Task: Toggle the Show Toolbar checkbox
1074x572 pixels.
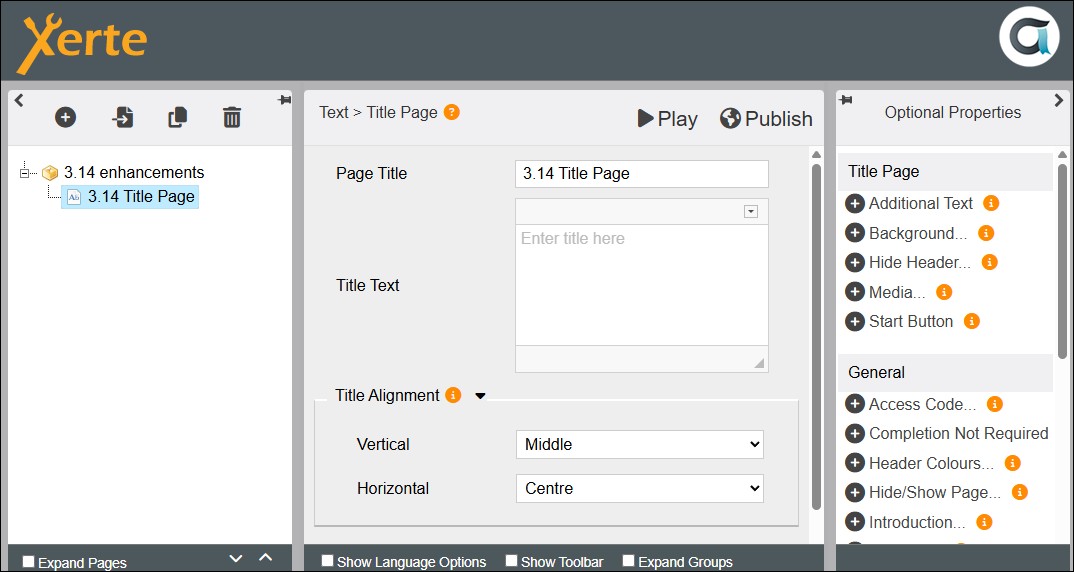Action: pos(511,561)
